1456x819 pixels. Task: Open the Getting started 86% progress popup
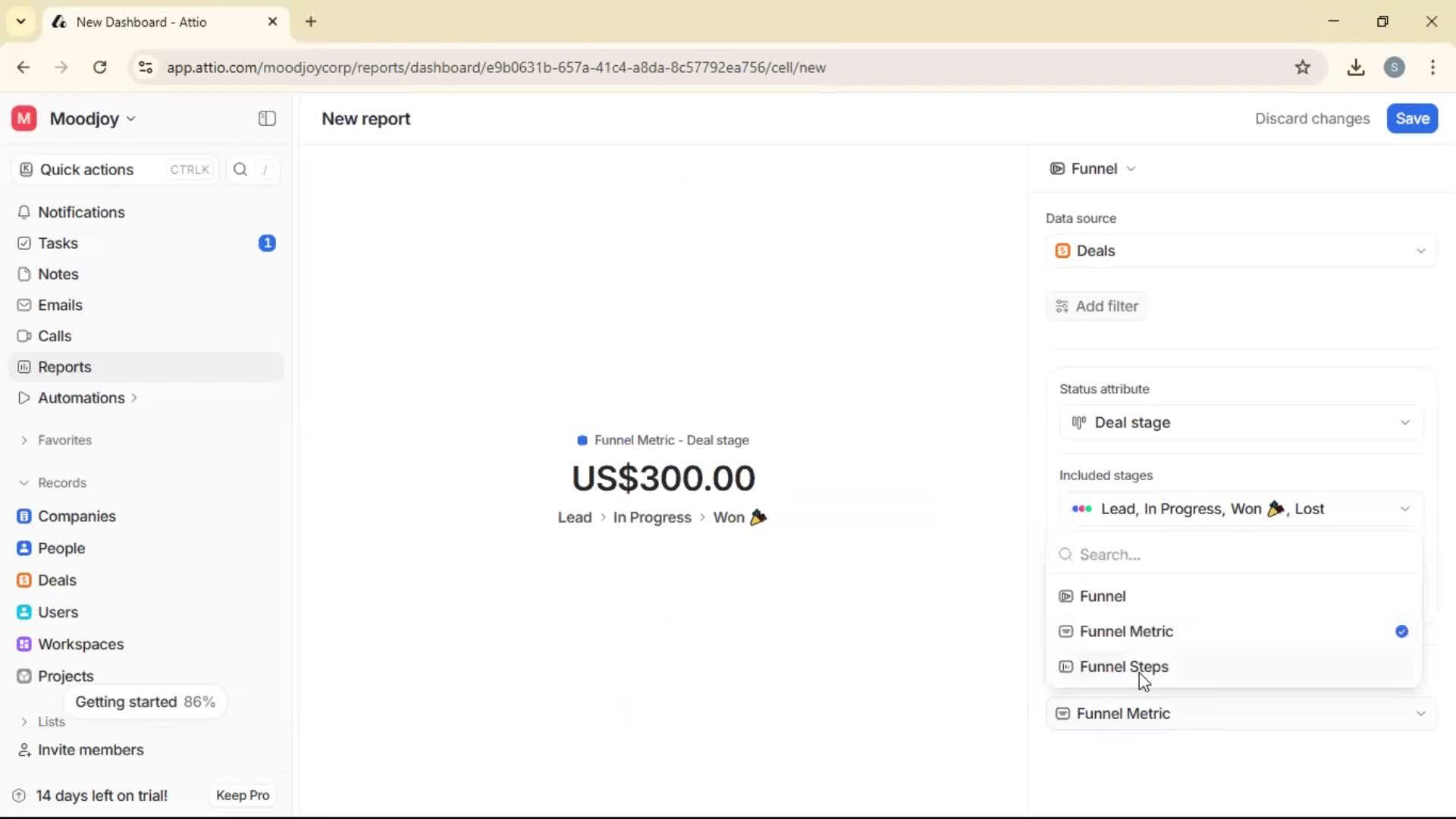[x=146, y=701]
